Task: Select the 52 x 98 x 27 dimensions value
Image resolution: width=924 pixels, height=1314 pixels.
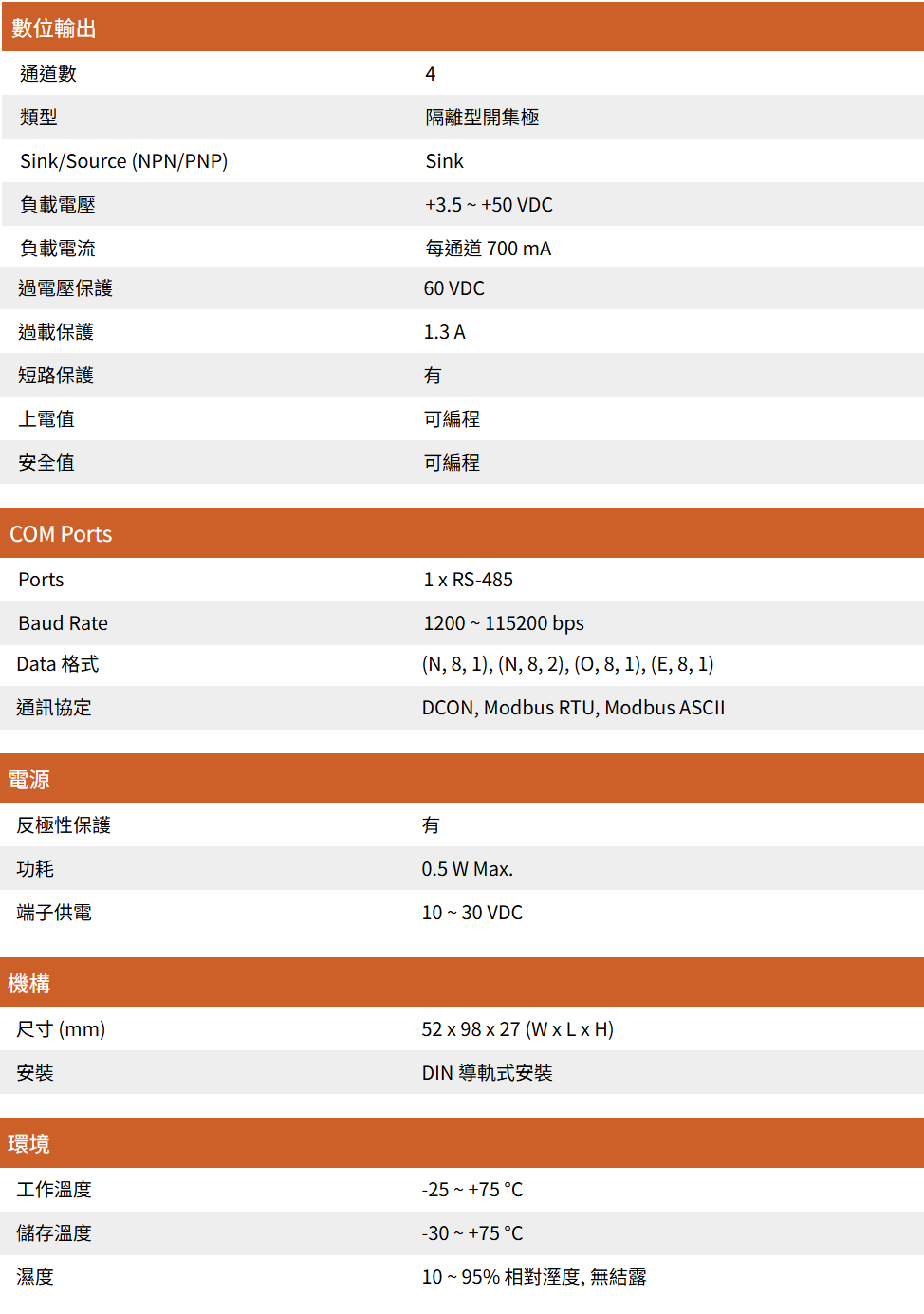Action: click(x=518, y=1028)
